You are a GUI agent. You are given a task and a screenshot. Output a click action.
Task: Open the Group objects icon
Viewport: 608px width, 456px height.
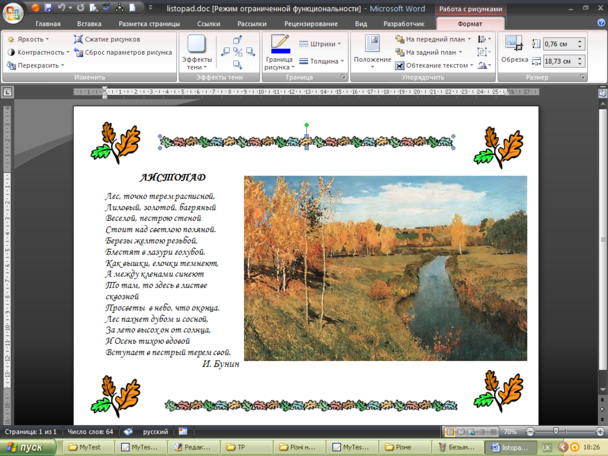(484, 52)
